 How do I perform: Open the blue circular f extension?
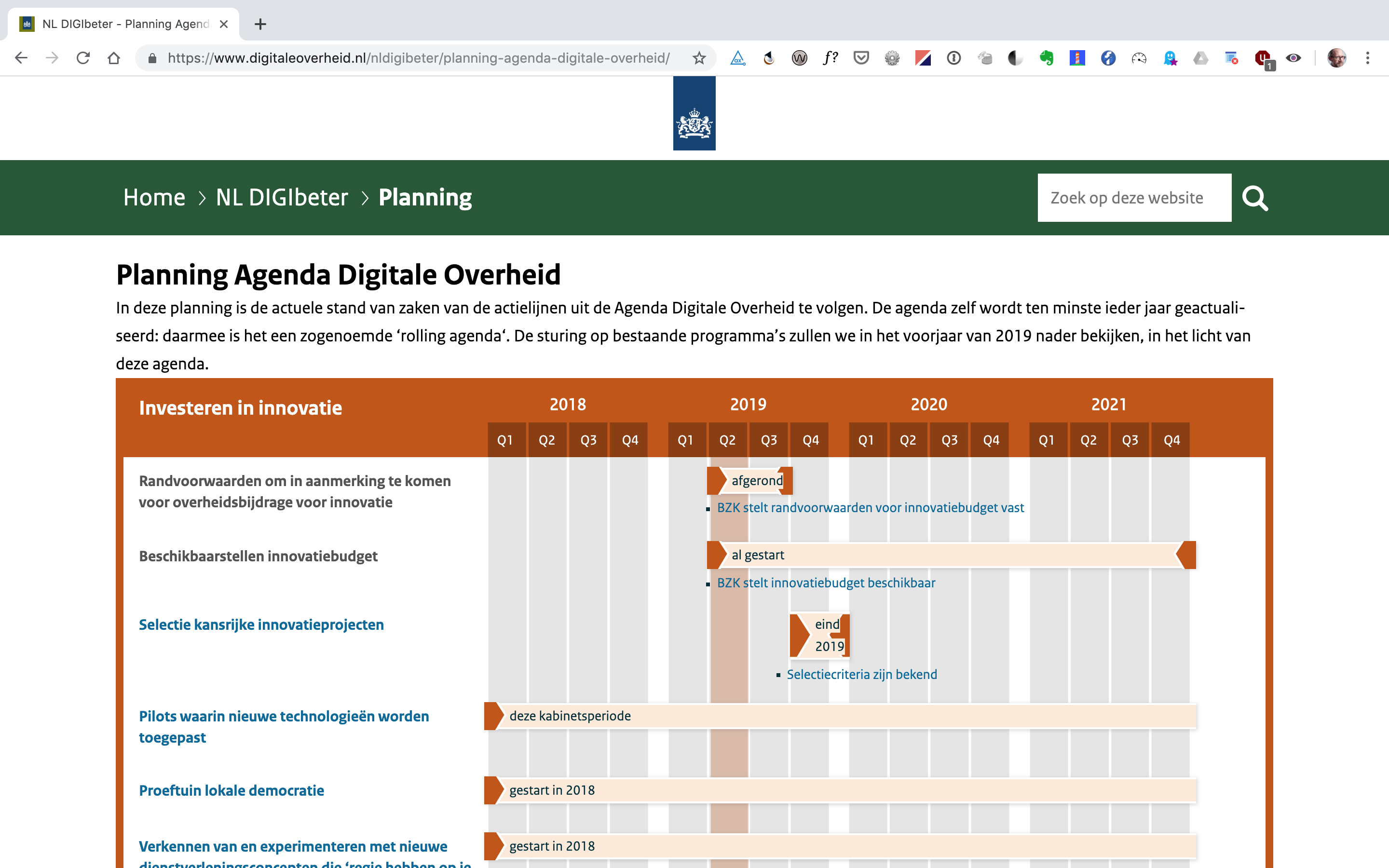[x=1108, y=58]
